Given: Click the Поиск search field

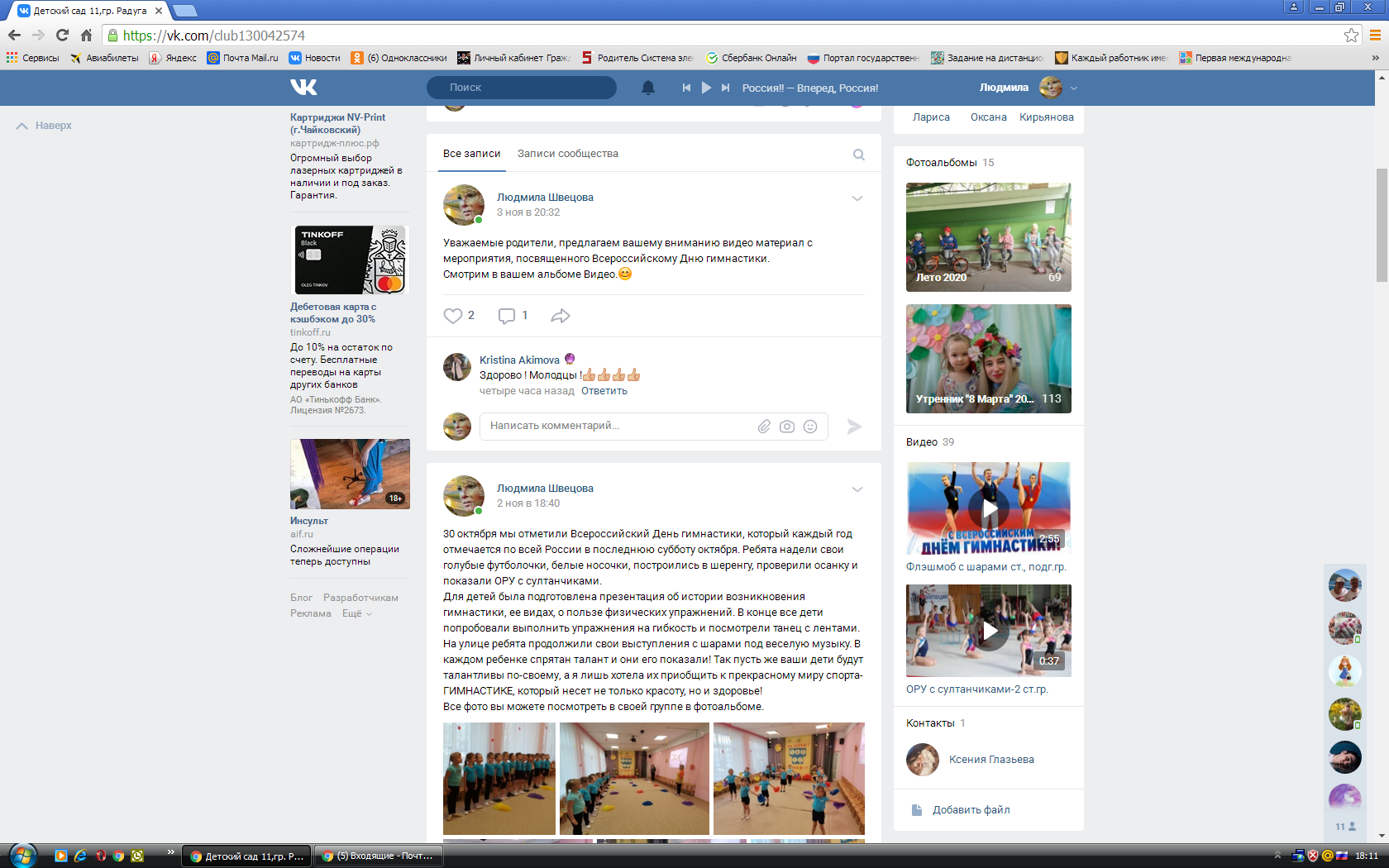Looking at the screenshot, I should (522, 88).
